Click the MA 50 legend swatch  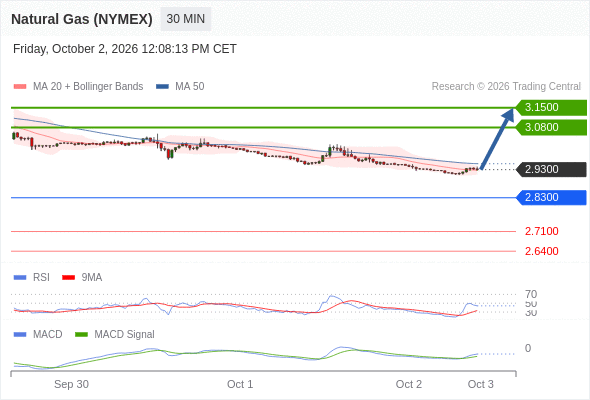tap(162, 87)
